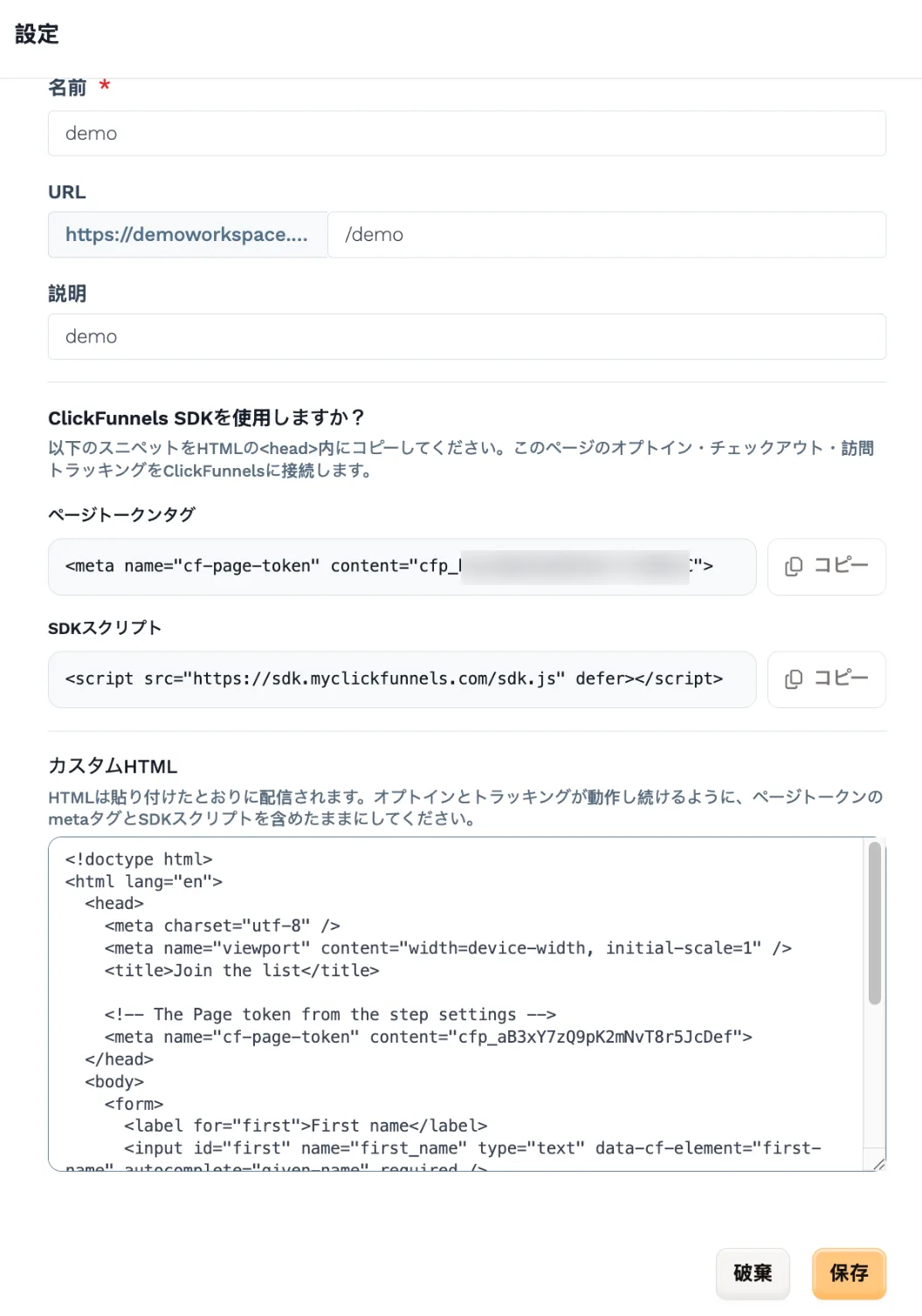Click the copy icon beside SDK script
The width and height of the screenshot is (922, 1316).
tap(794, 679)
